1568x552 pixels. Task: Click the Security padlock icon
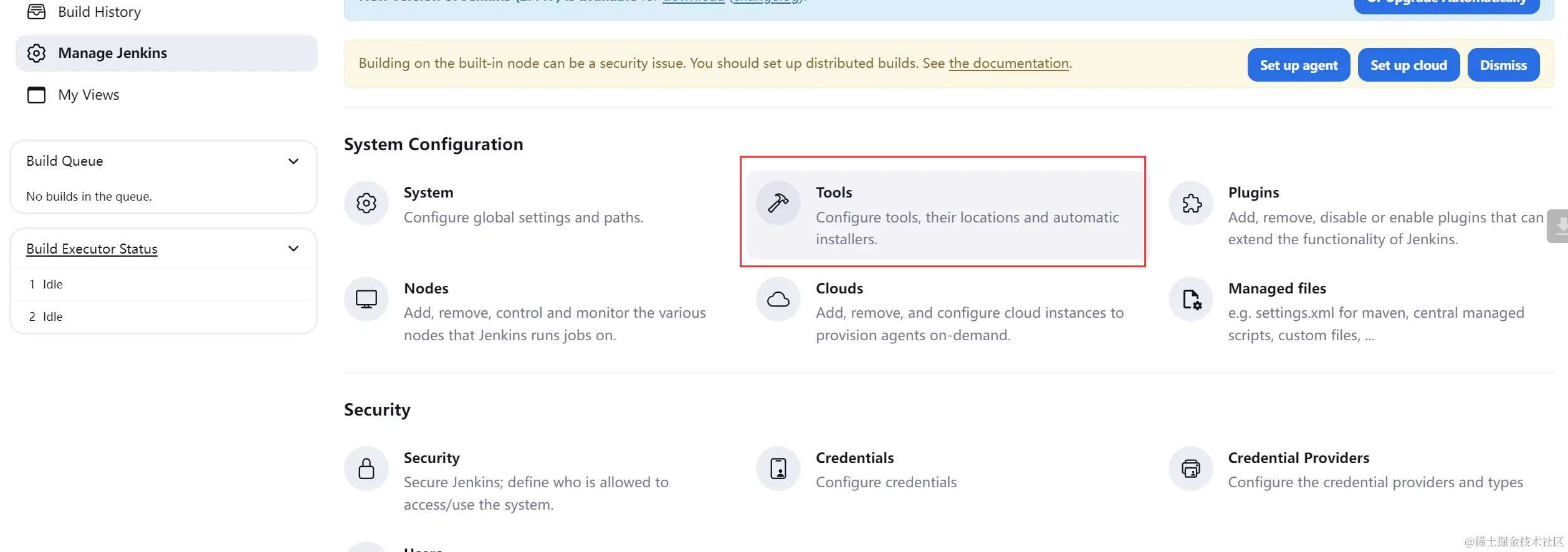tap(366, 469)
